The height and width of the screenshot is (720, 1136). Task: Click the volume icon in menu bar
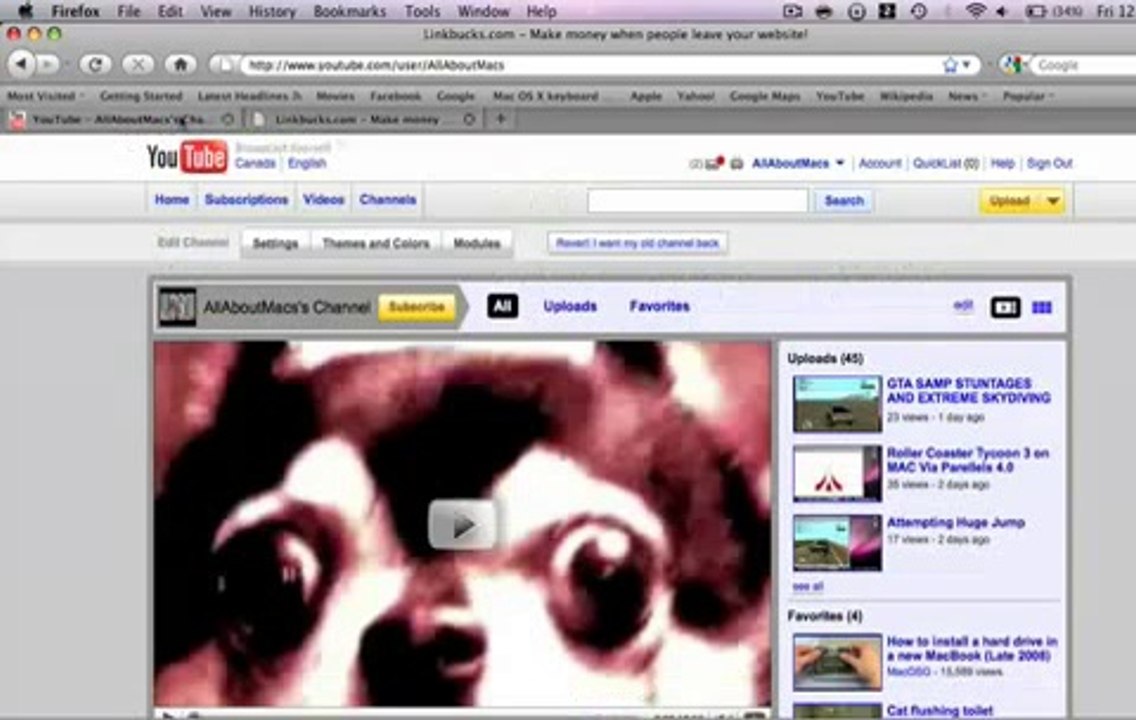click(1002, 12)
